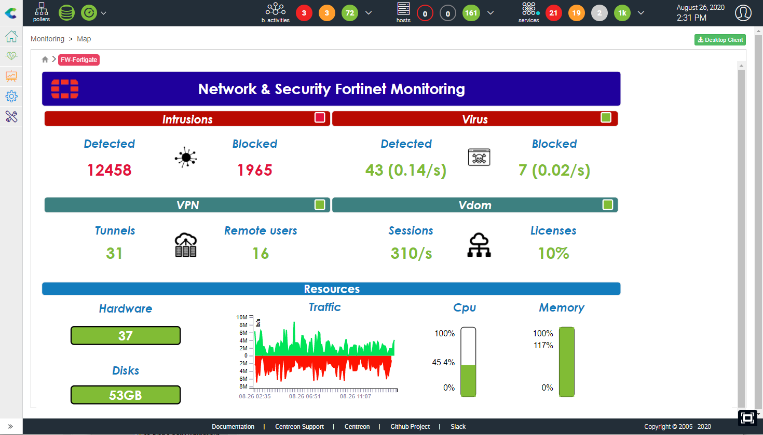
Task: Click Tunnels value 31
Action: click(x=114, y=253)
